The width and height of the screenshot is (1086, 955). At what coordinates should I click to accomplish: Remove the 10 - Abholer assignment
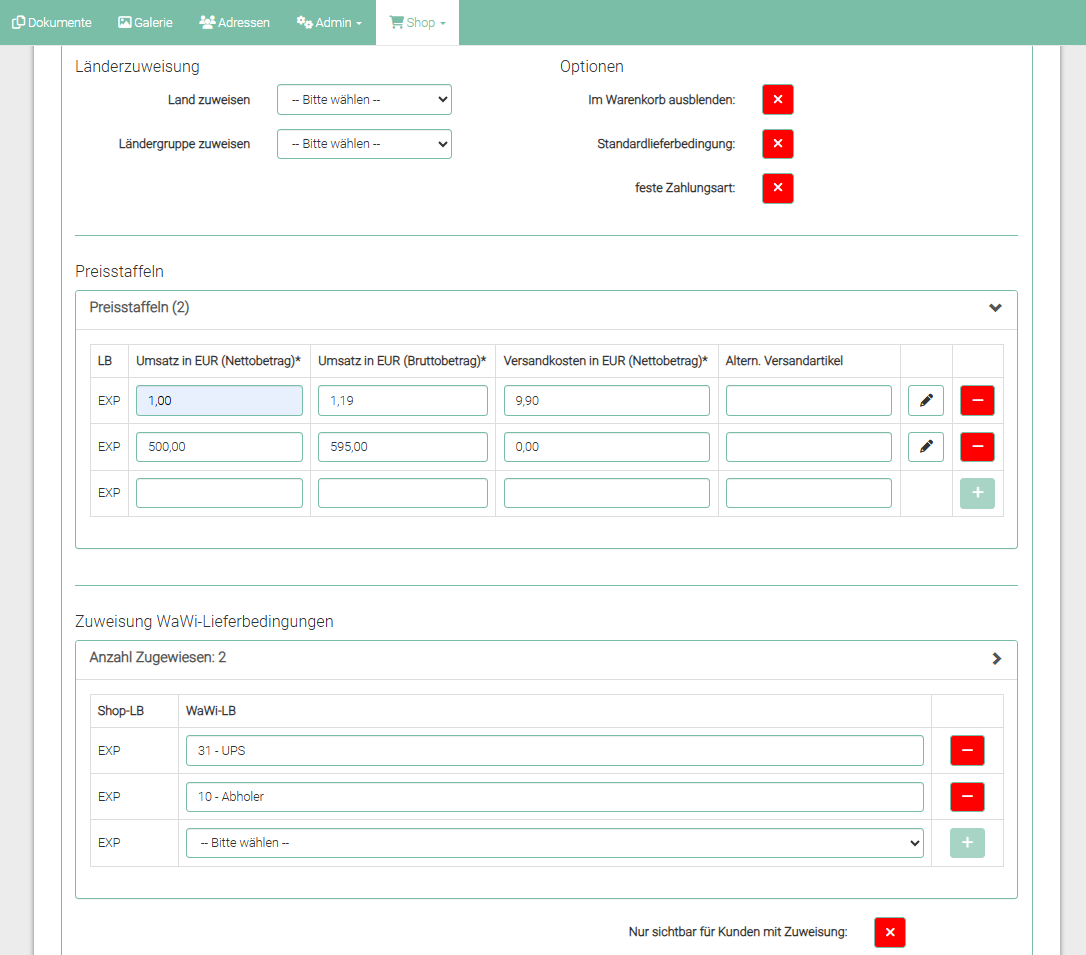967,797
